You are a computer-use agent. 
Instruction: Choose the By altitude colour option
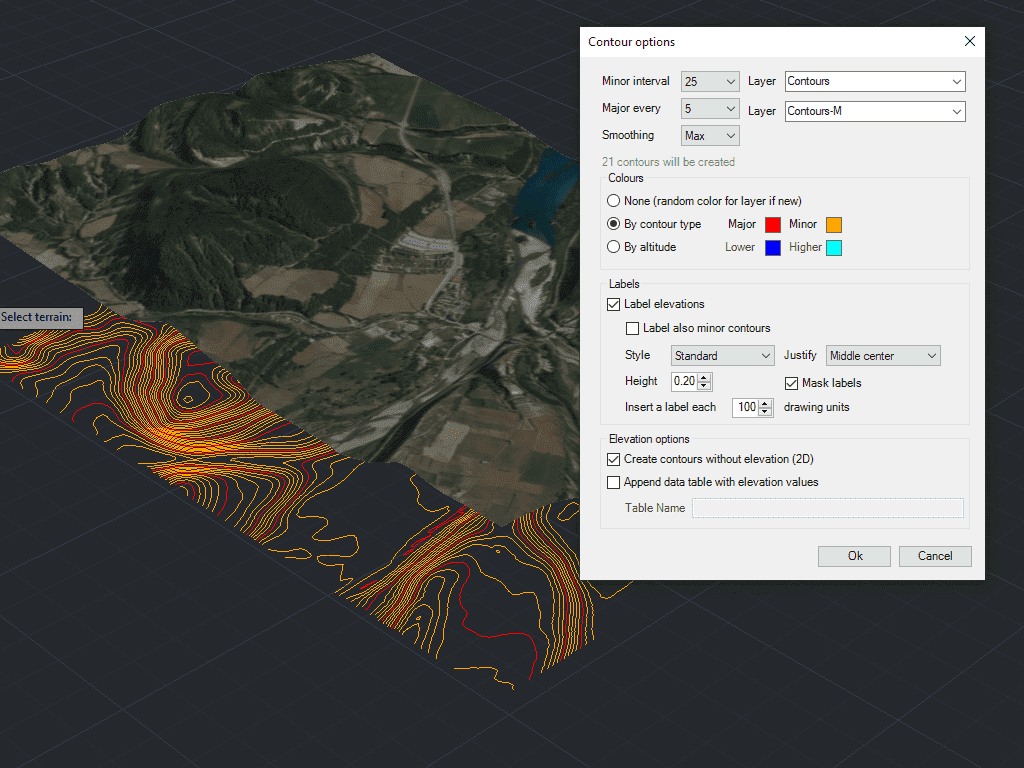pos(614,247)
